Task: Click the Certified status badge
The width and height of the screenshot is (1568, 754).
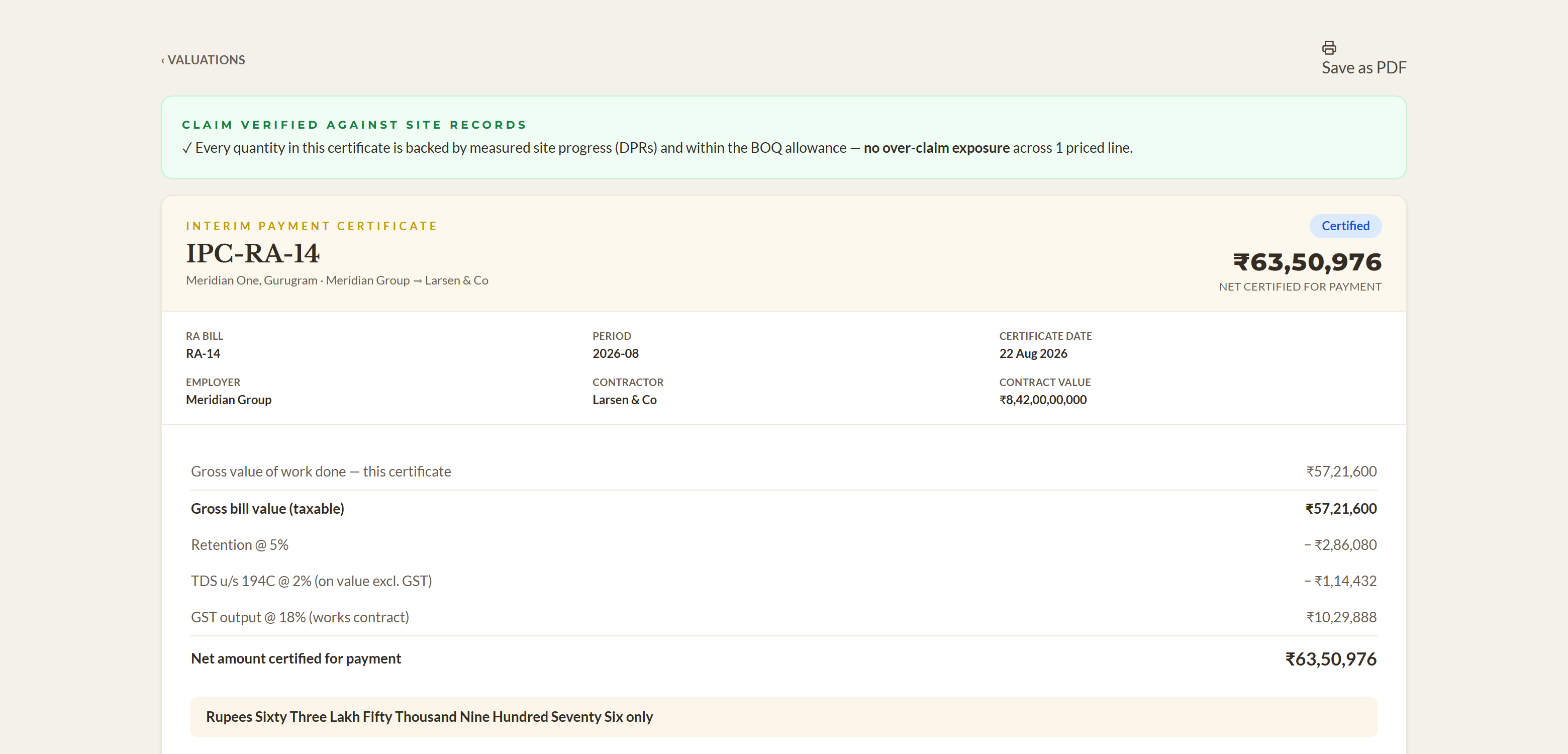Action: [x=1345, y=226]
